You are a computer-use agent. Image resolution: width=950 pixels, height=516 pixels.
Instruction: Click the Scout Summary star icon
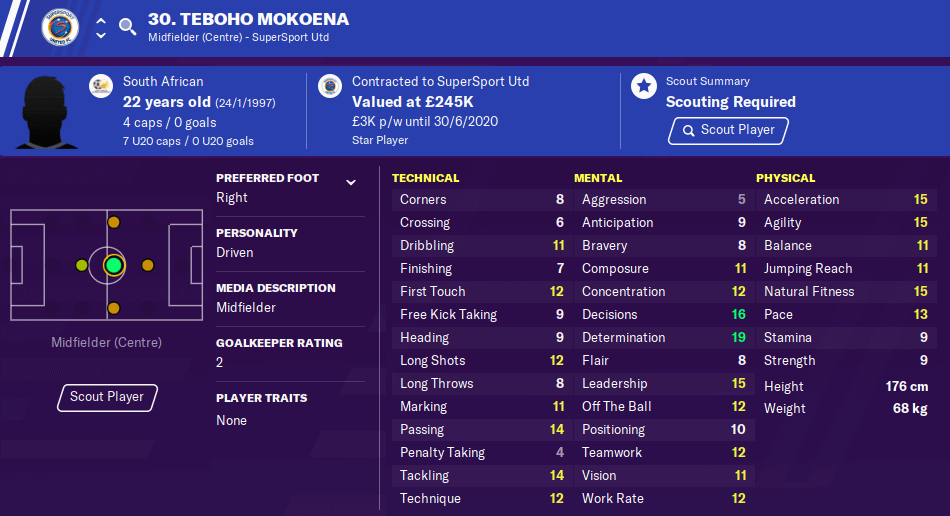click(x=643, y=86)
